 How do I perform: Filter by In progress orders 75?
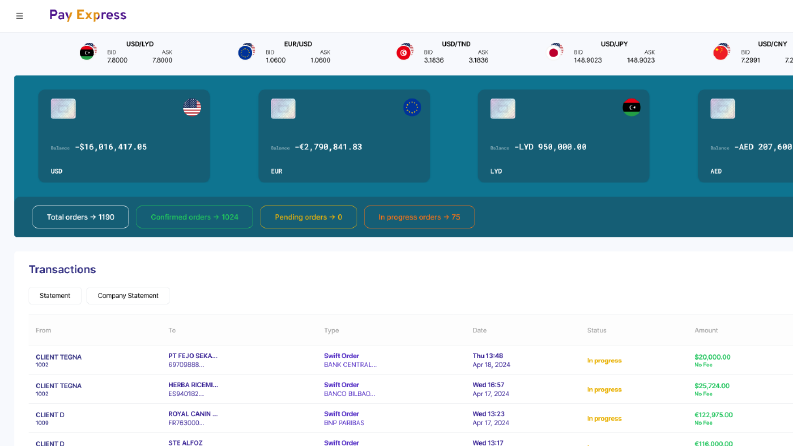pos(419,217)
